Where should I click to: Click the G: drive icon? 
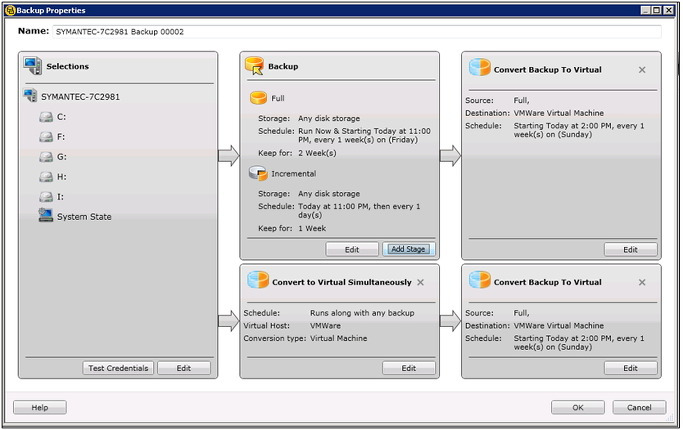tap(46, 157)
